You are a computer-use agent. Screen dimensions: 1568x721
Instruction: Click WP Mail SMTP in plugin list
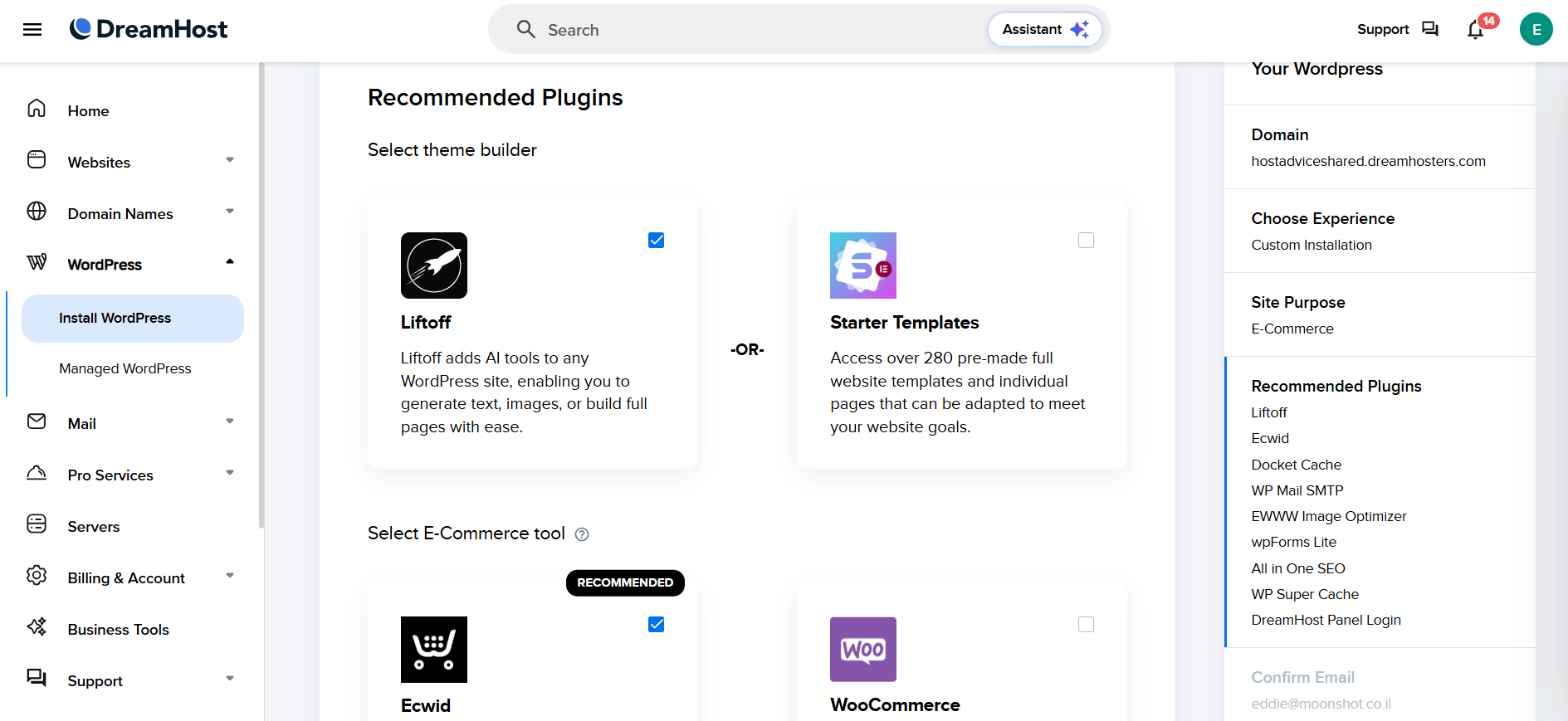(x=1297, y=490)
